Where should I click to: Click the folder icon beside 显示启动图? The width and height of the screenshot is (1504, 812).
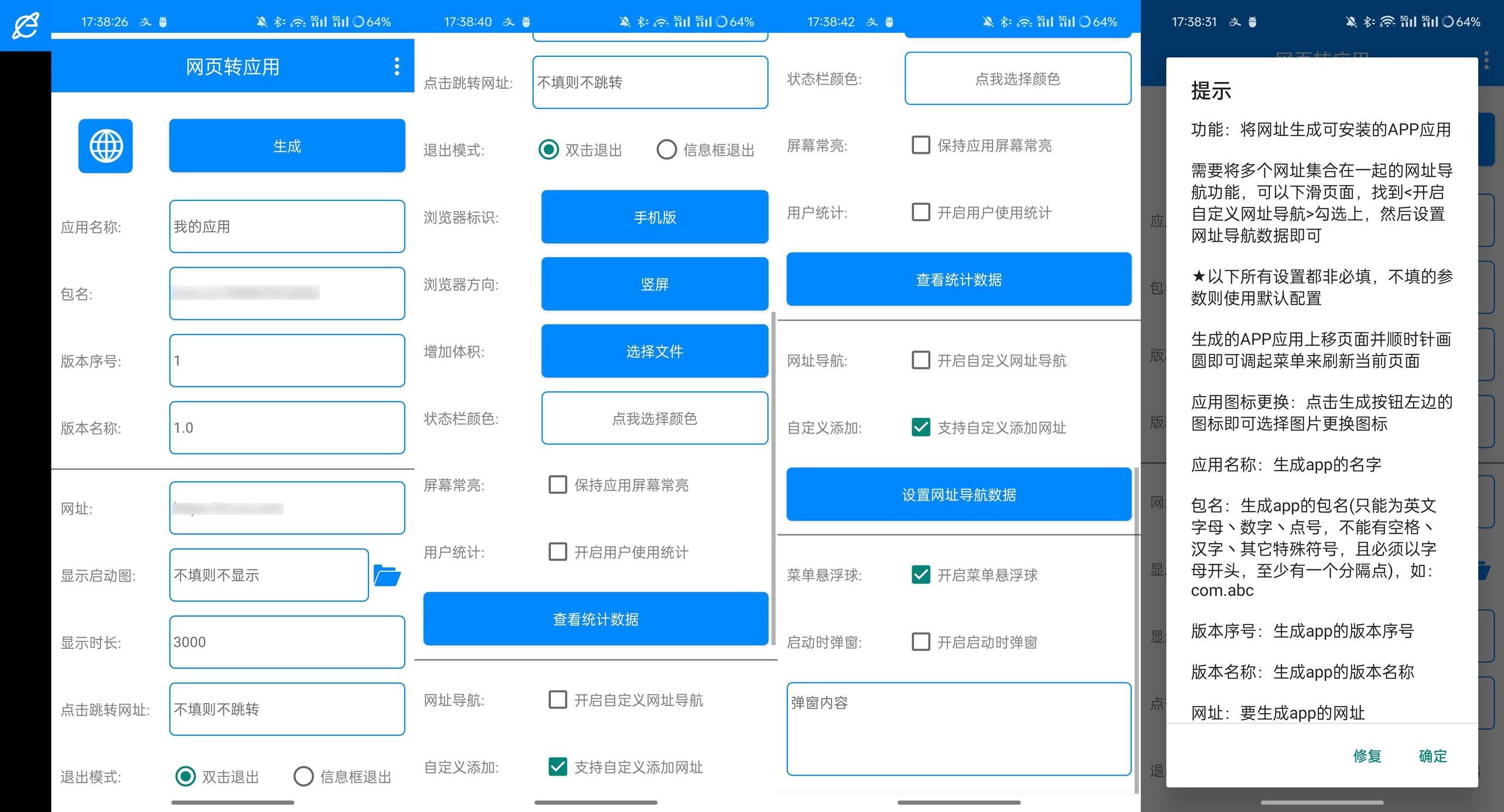387,575
